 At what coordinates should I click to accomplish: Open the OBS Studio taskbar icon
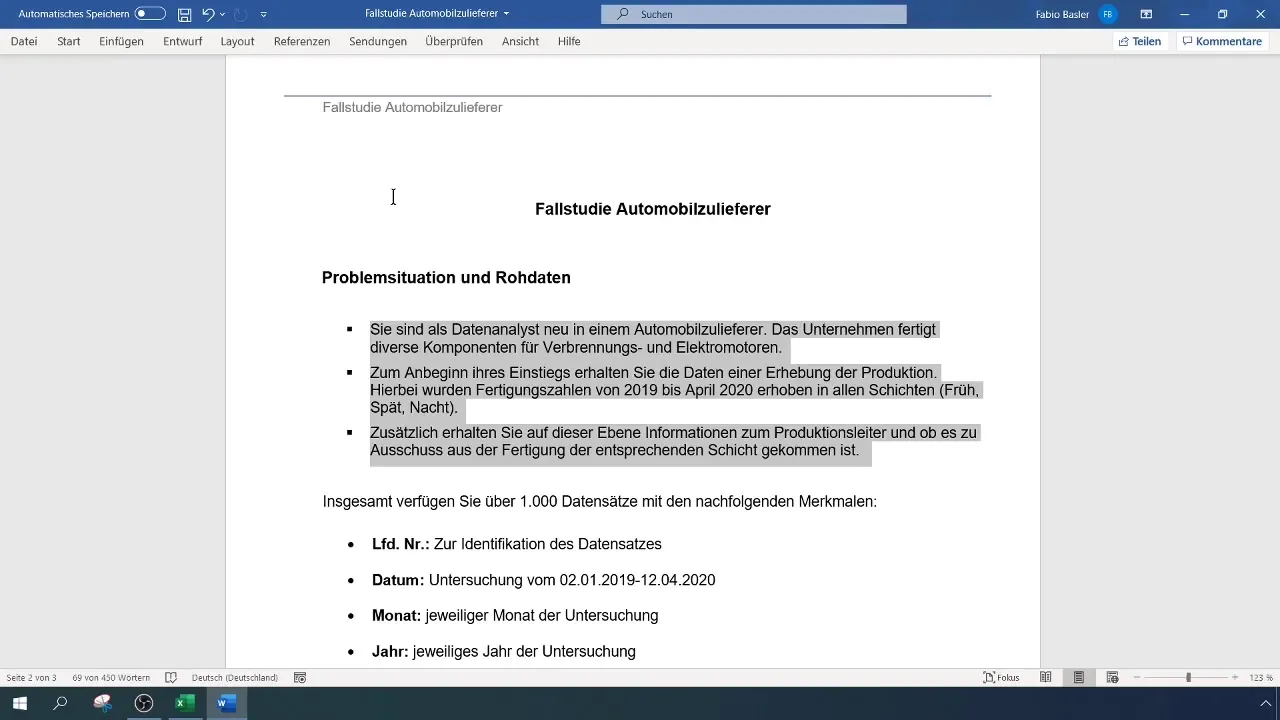[x=144, y=703]
